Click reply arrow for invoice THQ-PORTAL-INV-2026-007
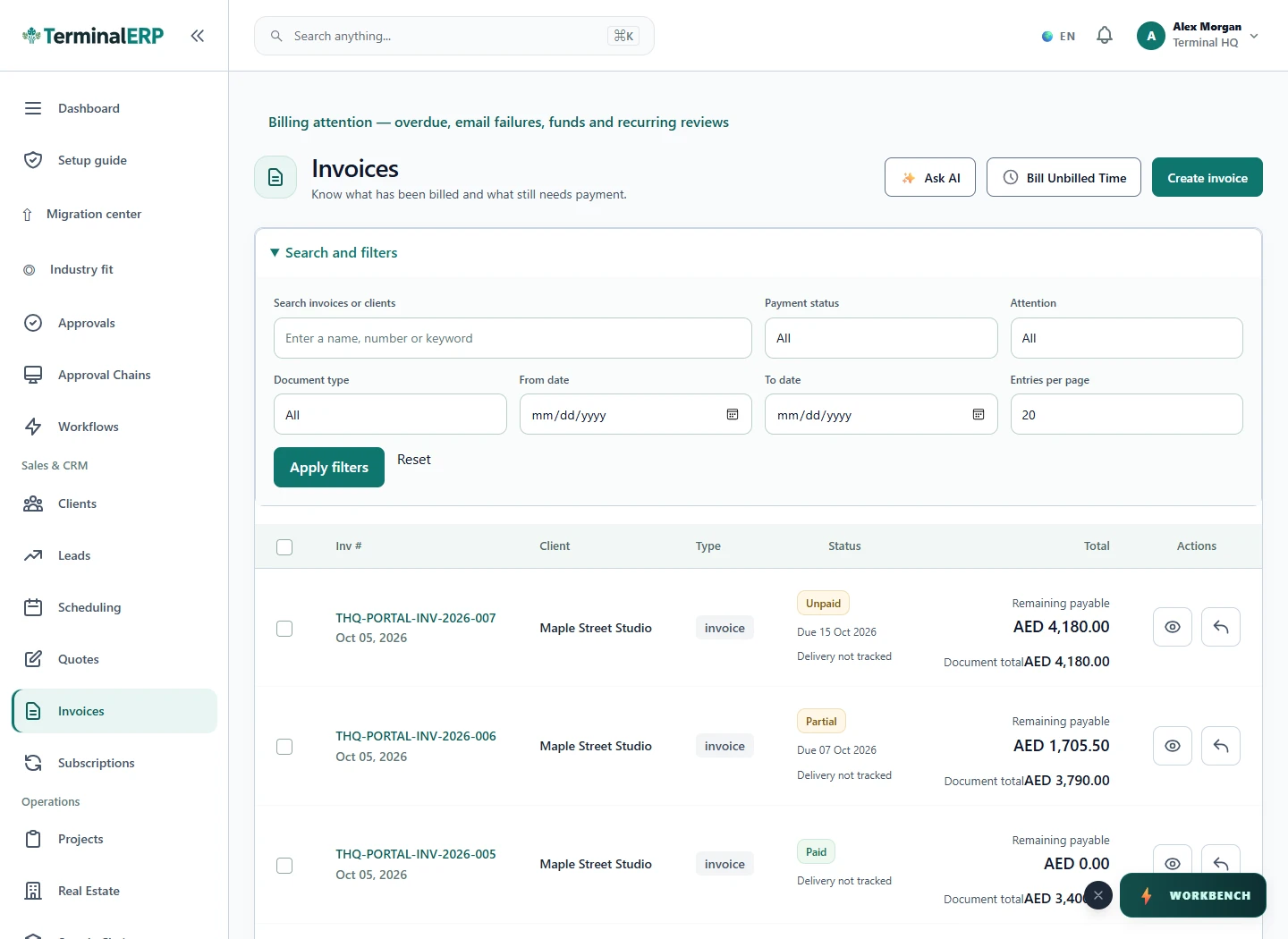 click(x=1221, y=627)
